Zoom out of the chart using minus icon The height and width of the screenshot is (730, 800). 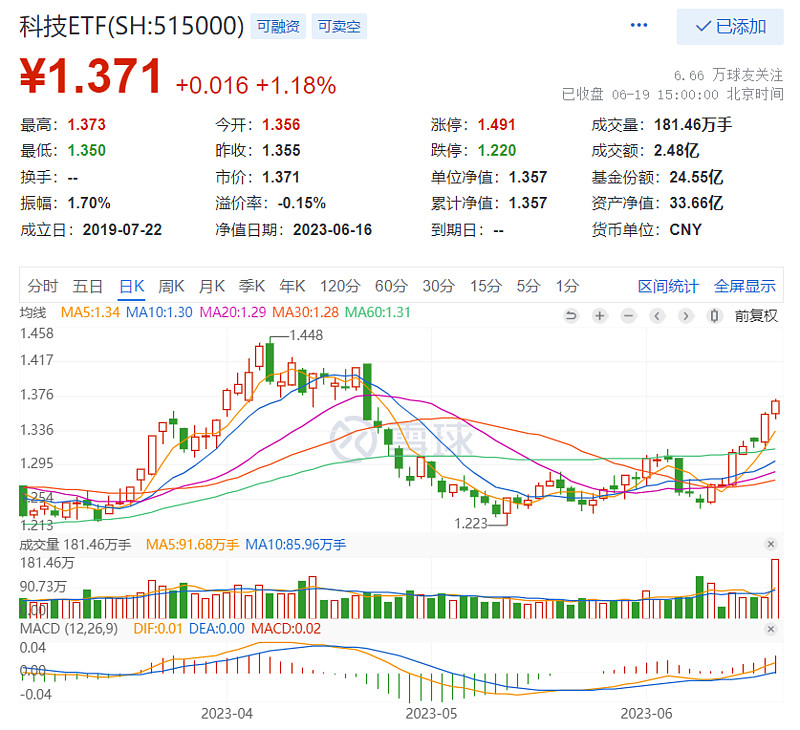[x=628, y=315]
